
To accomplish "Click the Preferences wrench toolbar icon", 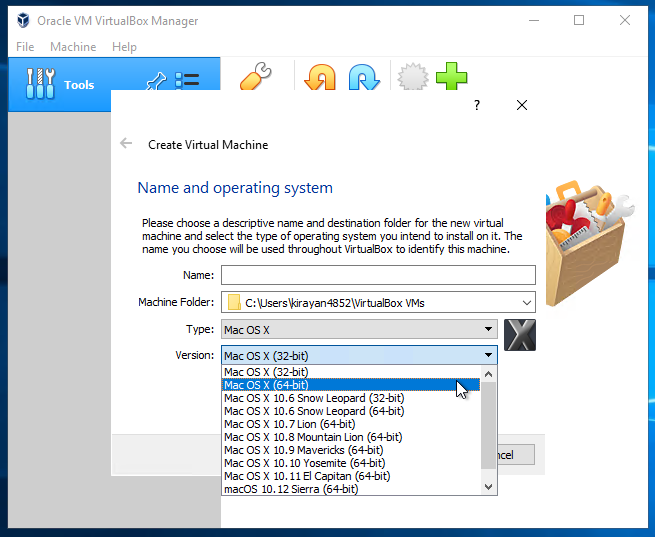I will pyautogui.click(x=256, y=76).
